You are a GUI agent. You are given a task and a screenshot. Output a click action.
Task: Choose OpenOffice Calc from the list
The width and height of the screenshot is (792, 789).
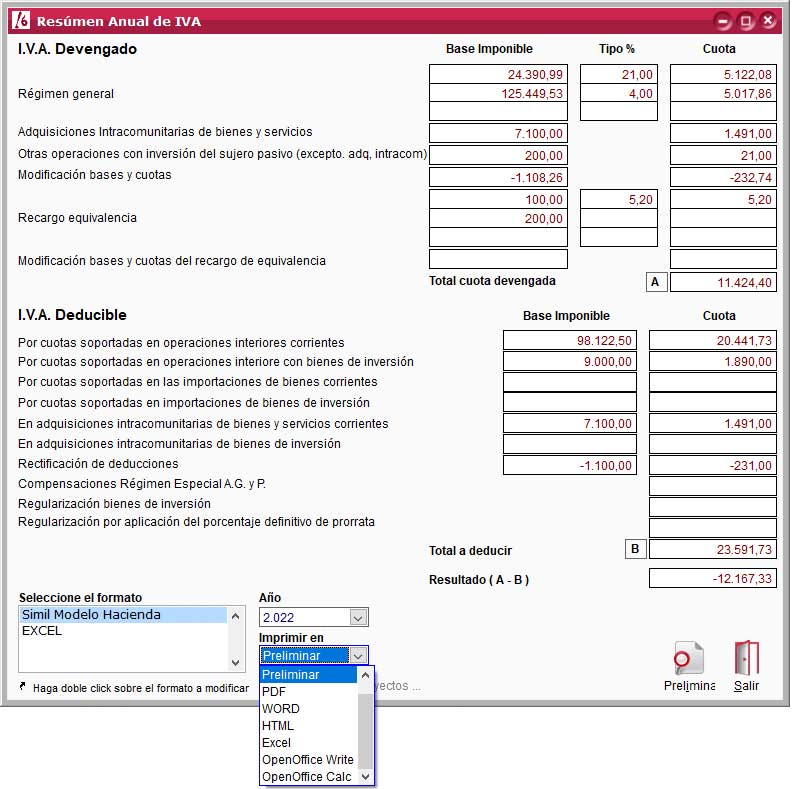click(x=308, y=776)
